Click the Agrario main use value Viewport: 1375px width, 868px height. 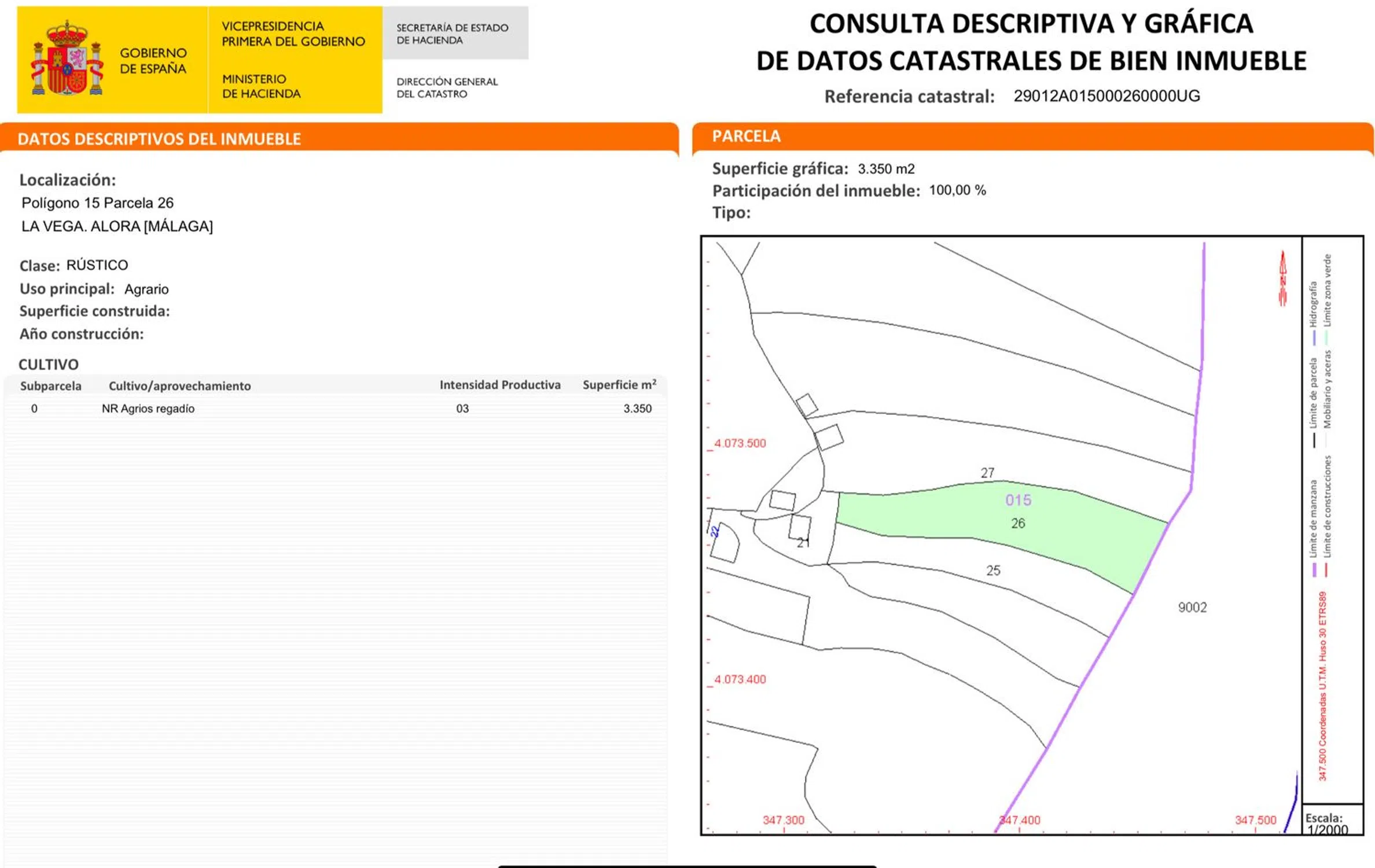click(146, 289)
